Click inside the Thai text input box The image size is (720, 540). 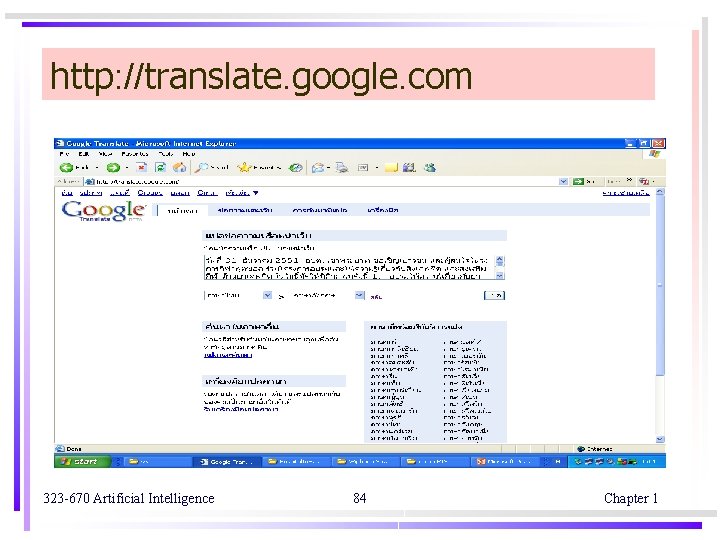click(x=349, y=268)
